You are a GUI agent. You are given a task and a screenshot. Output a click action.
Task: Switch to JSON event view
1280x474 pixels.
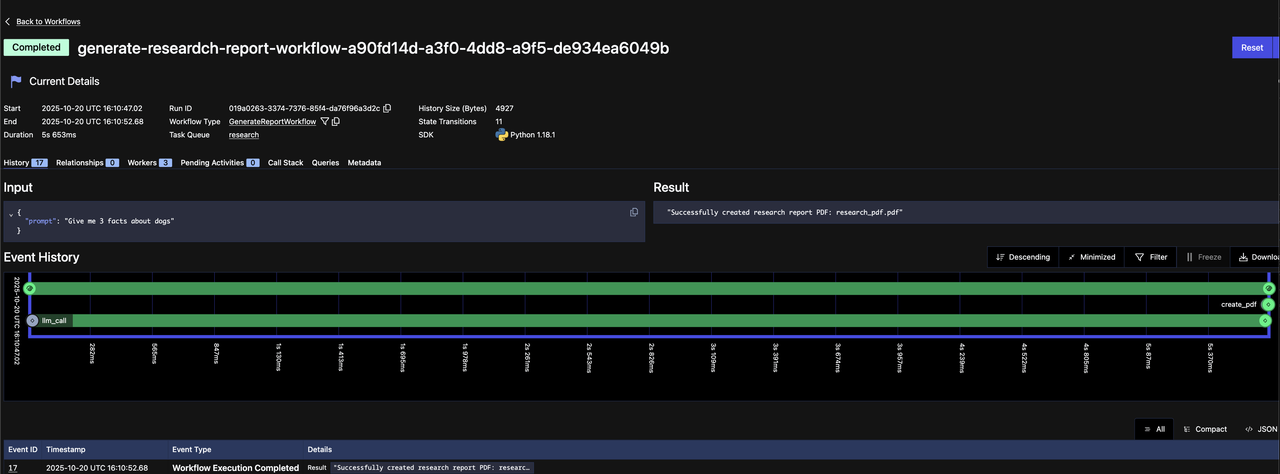tap(1261, 429)
